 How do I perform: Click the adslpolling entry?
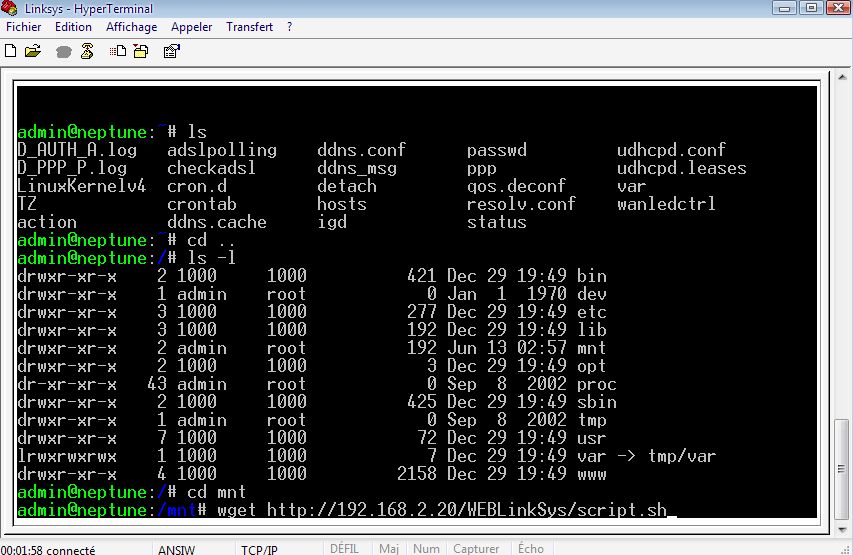click(x=222, y=150)
